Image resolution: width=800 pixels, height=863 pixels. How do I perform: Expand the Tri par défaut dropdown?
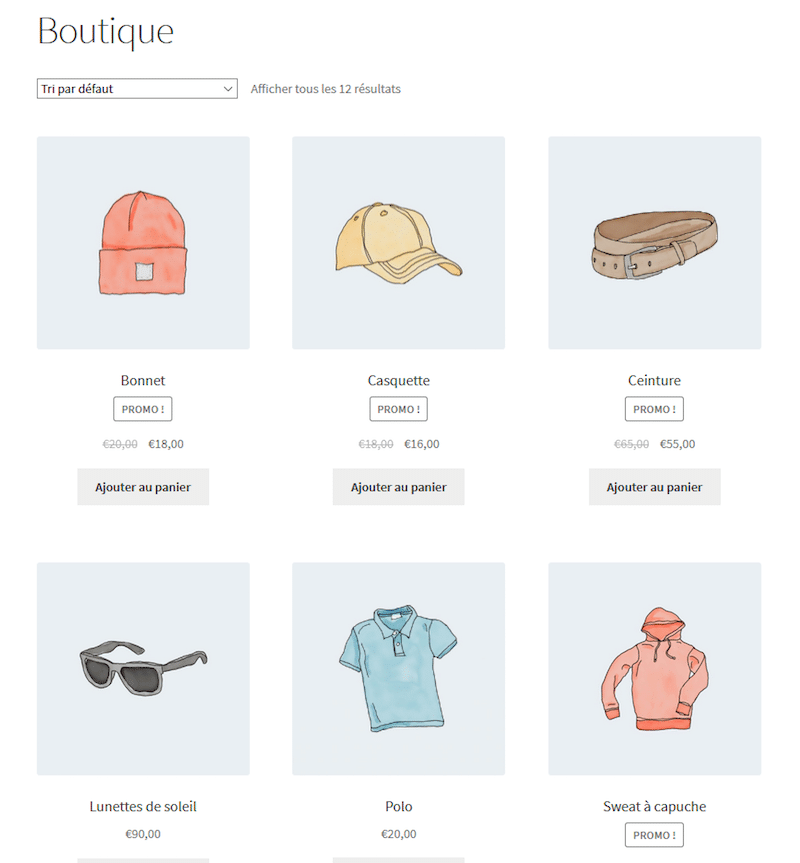(x=137, y=89)
